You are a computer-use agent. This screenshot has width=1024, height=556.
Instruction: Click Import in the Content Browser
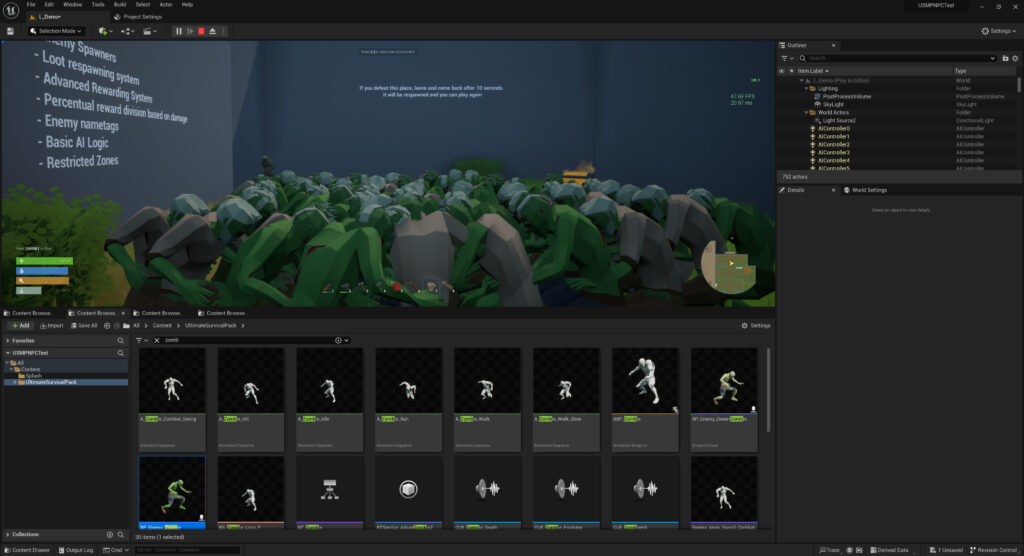click(52, 325)
